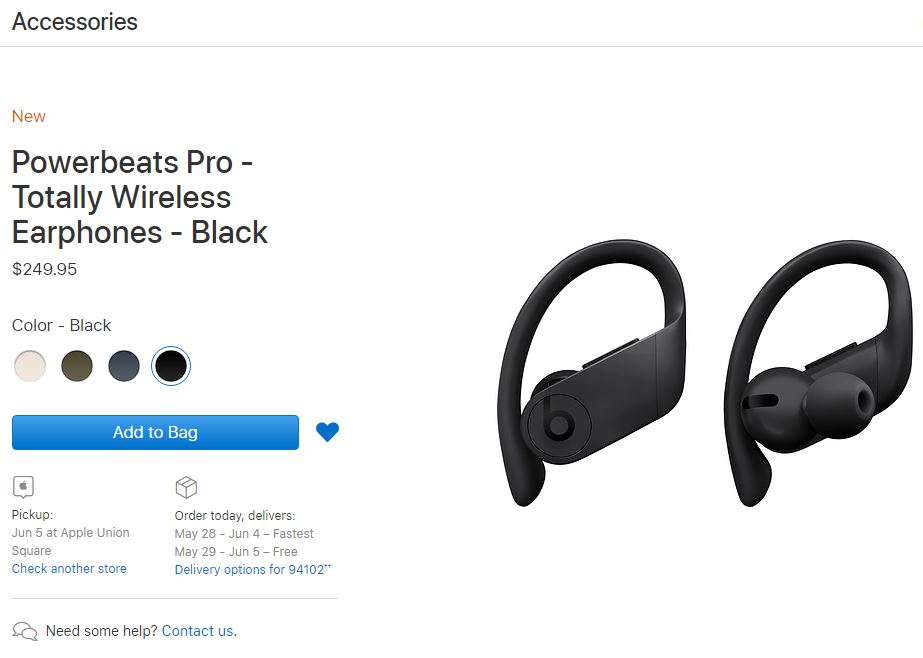Click the Powerbeats Pro product title
The image size is (923, 658).
tap(140, 197)
